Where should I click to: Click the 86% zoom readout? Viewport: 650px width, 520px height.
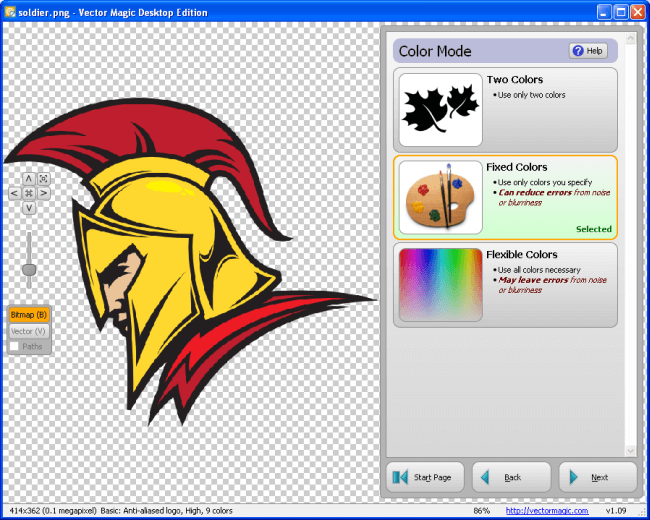tap(481, 510)
